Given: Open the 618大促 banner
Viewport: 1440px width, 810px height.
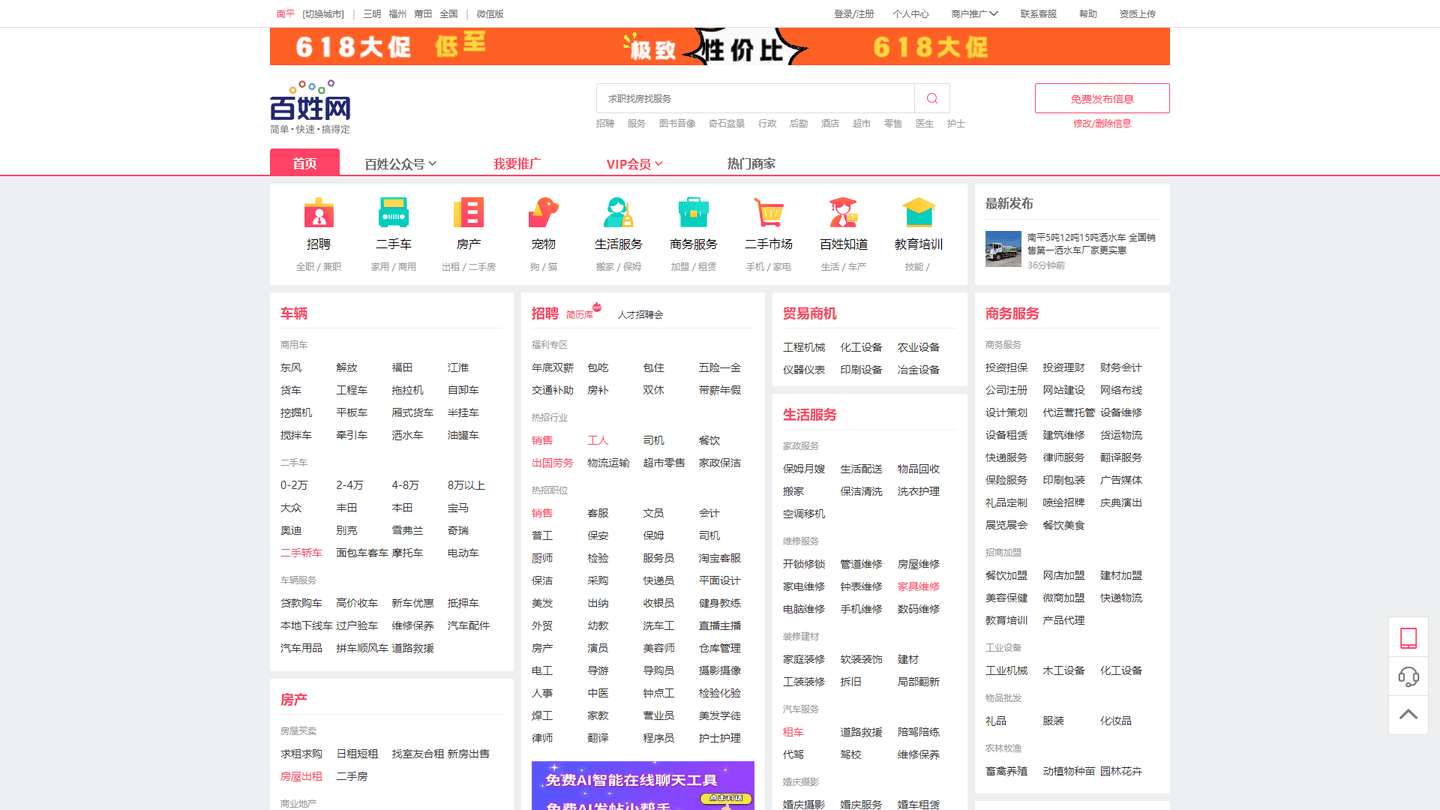Looking at the screenshot, I should point(720,47).
